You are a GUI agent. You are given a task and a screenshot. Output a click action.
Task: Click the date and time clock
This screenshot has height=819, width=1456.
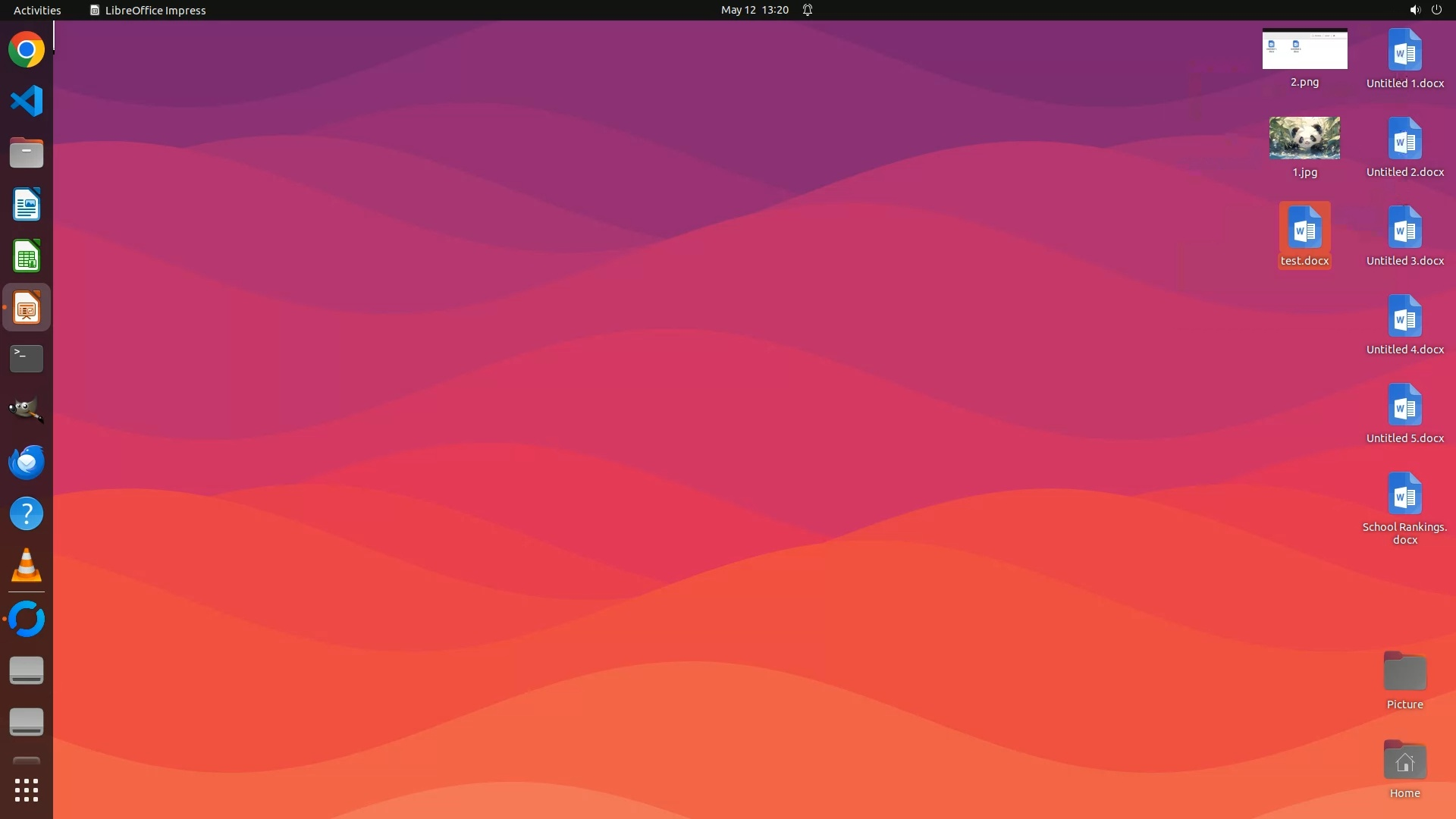coord(755,10)
